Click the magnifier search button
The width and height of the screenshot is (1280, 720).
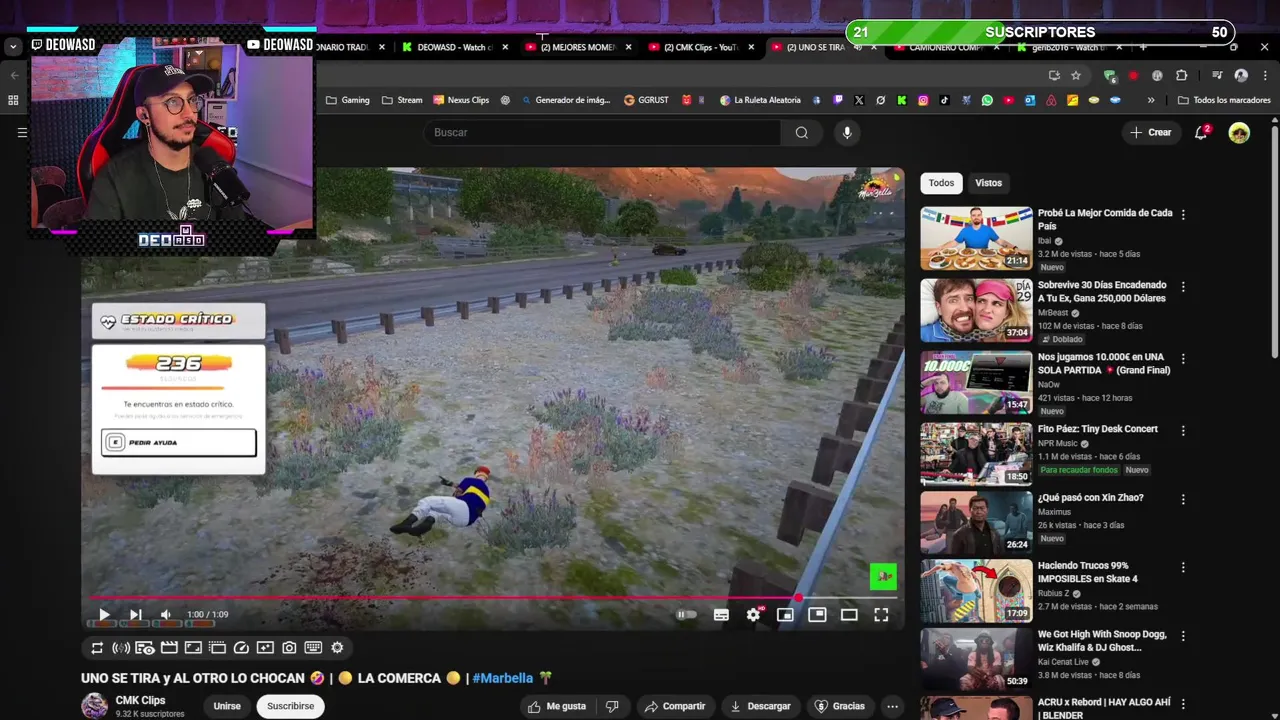pyautogui.click(x=801, y=132)
